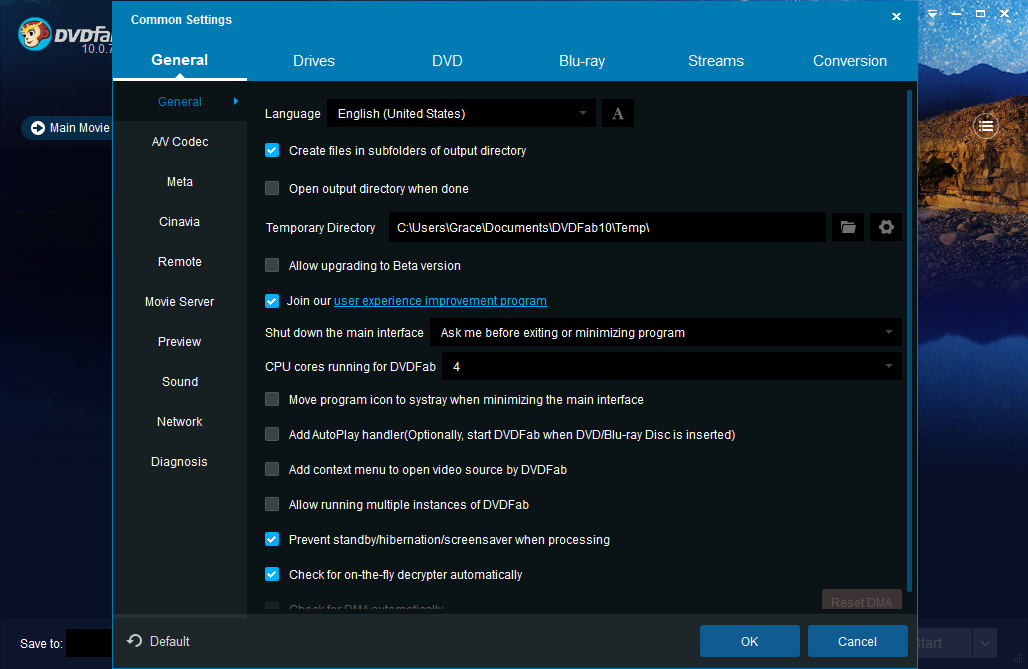Screen dimensions: 1028x669
Task: Click the Default reset arrow icon
Action: 134,641
